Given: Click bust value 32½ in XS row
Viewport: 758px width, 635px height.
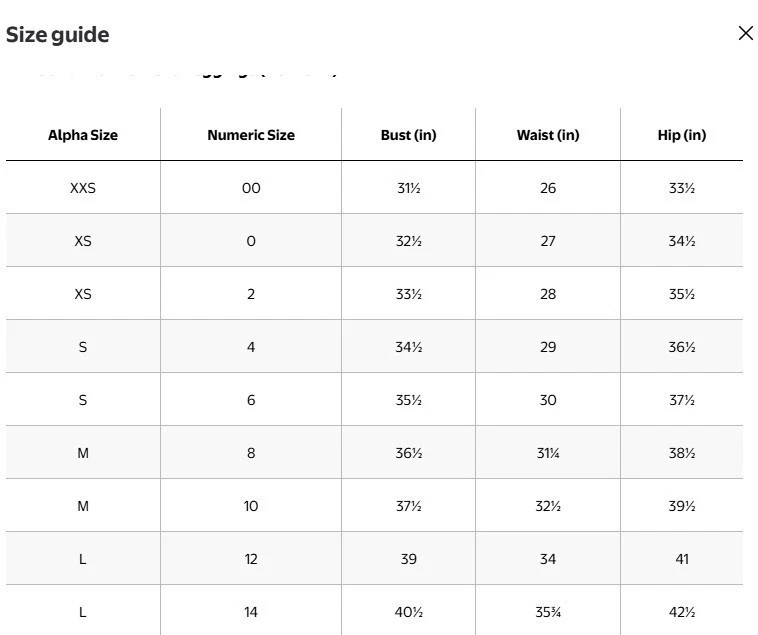Looking at the screenshot, I should (x=408, y=241).
